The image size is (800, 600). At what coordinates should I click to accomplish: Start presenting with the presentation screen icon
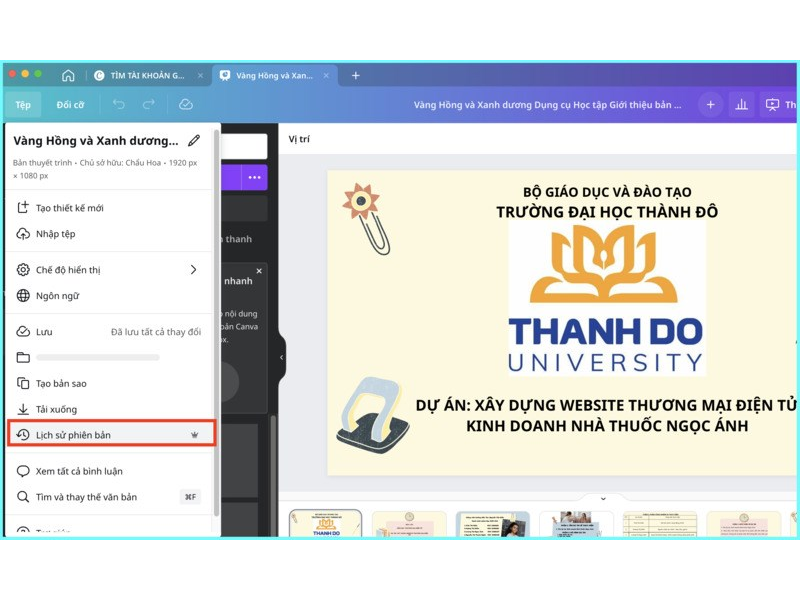(x=772, y=104)
